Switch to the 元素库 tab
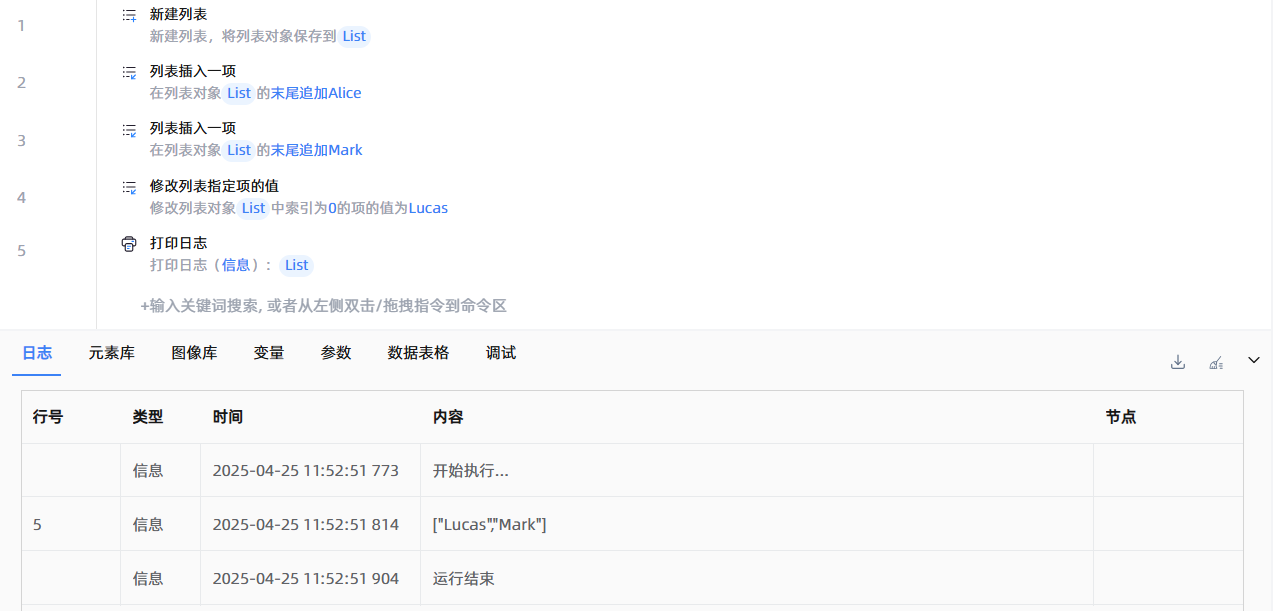Image resolution: width=1273 pixels, height=611 pixels. click(x=111, y=353)
